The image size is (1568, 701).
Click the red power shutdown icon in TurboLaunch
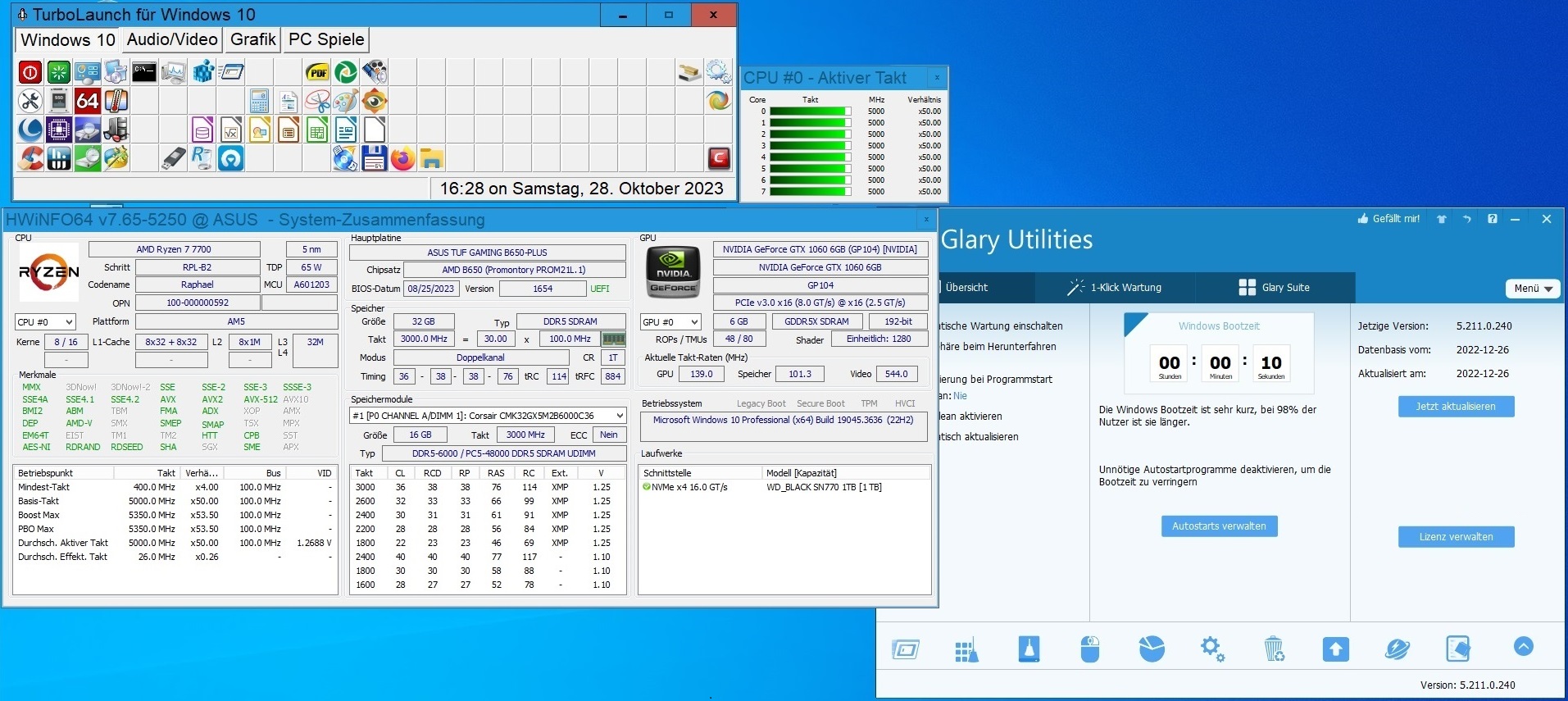30,72
